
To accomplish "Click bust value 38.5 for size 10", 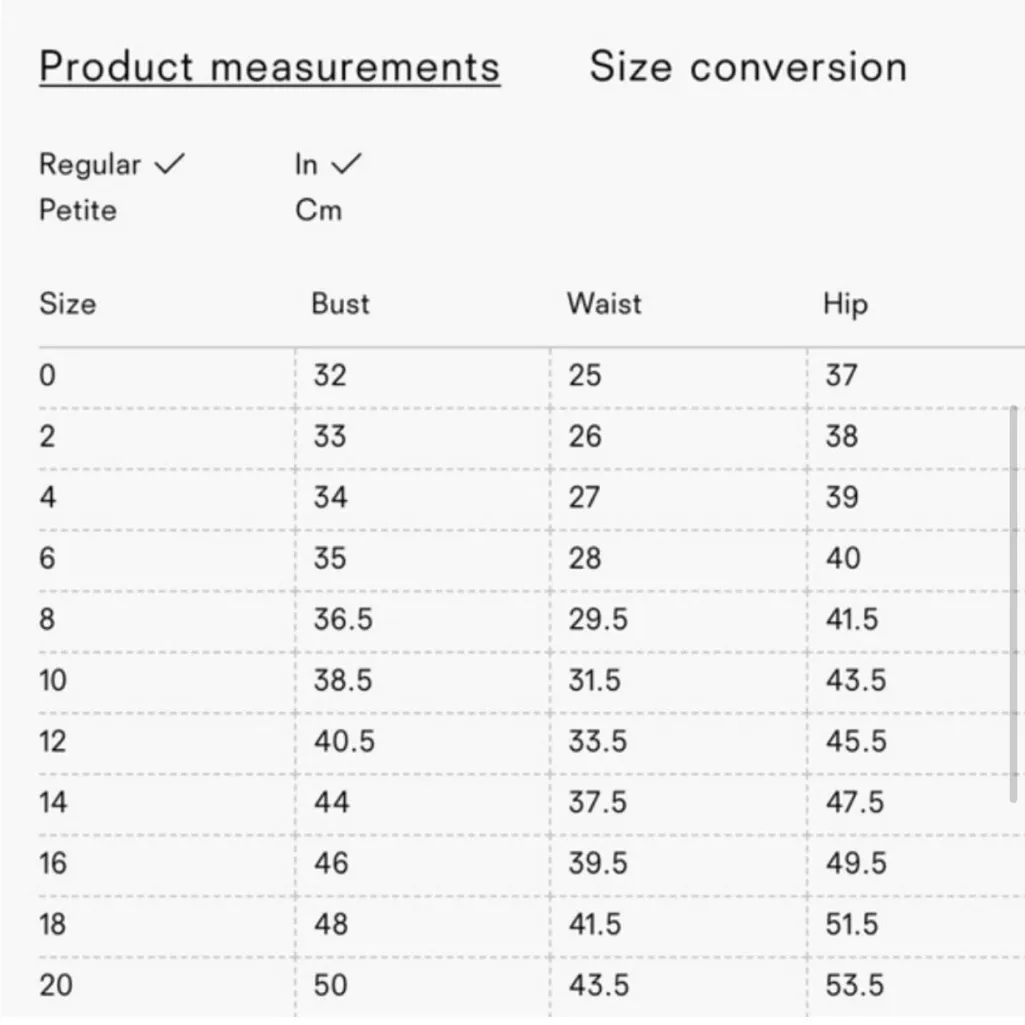I will [x=342, y=680].
